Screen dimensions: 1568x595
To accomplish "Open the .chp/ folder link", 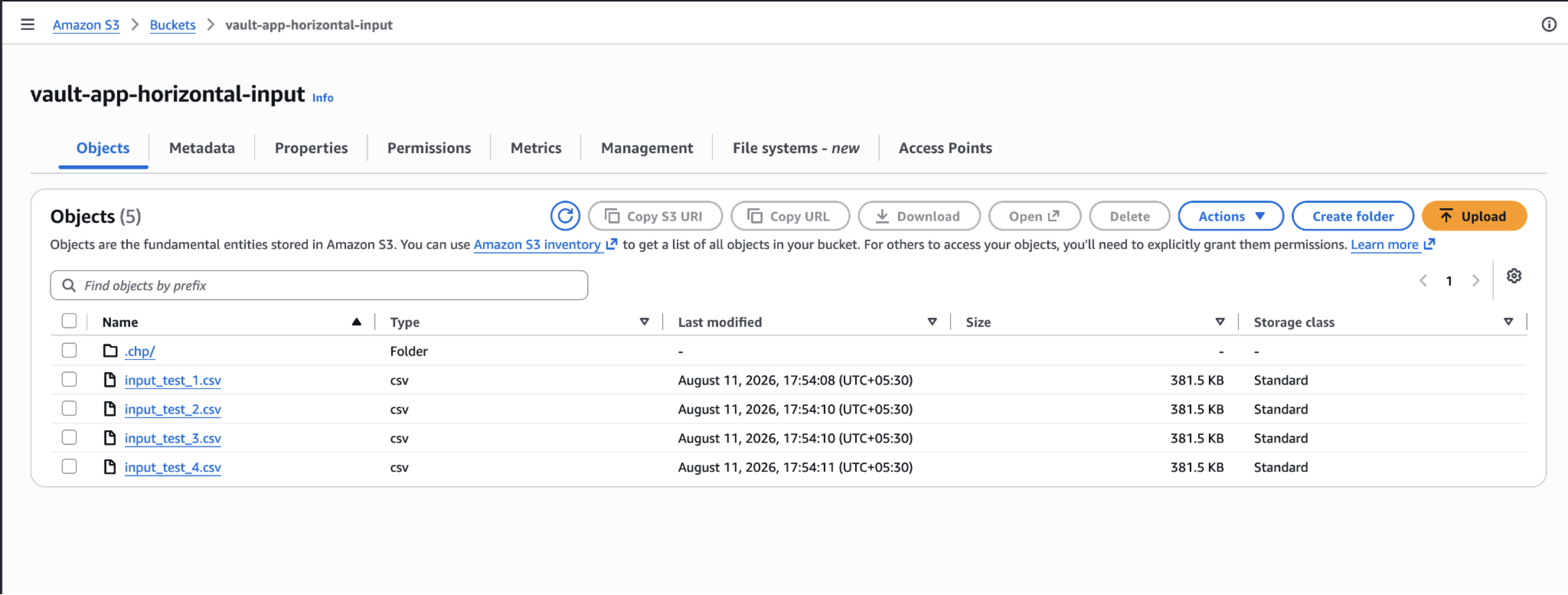I will (140, 351).
